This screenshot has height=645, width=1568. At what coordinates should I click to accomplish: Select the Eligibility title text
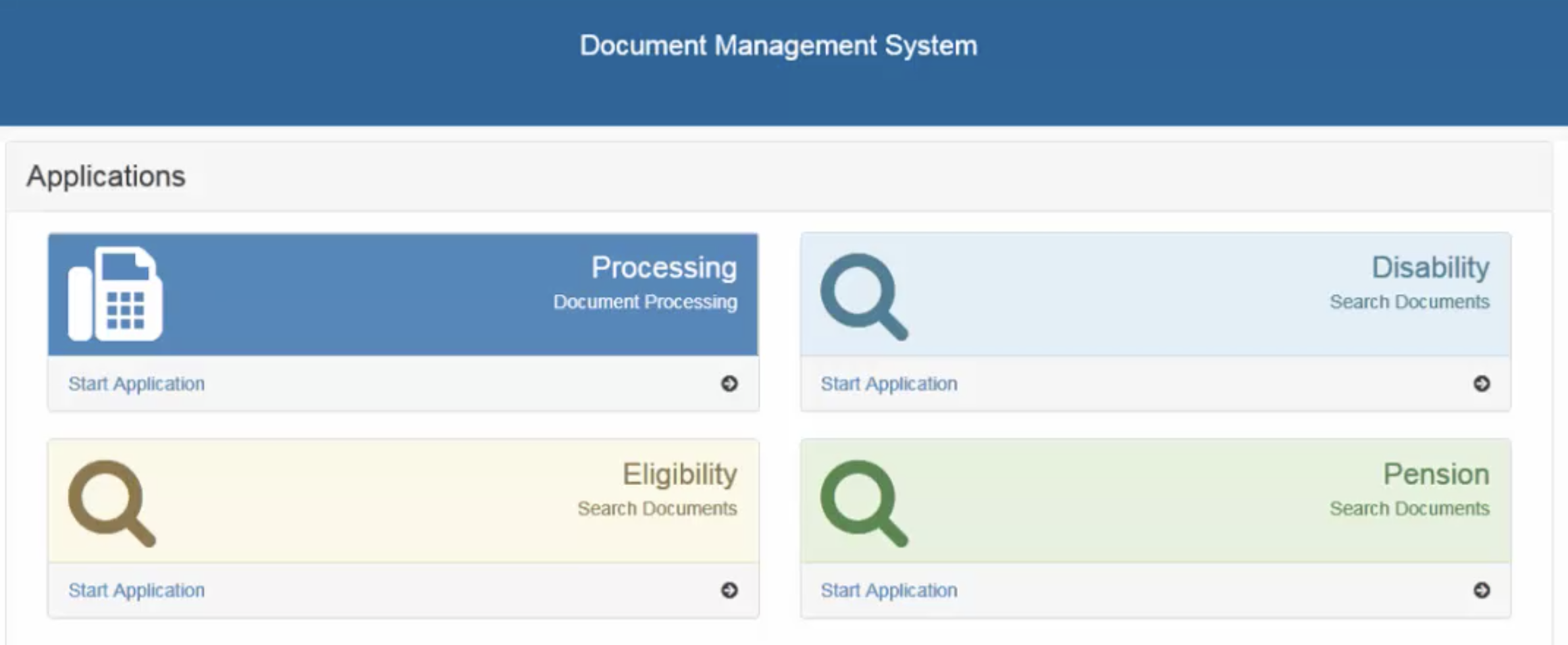tap(679, 475)
